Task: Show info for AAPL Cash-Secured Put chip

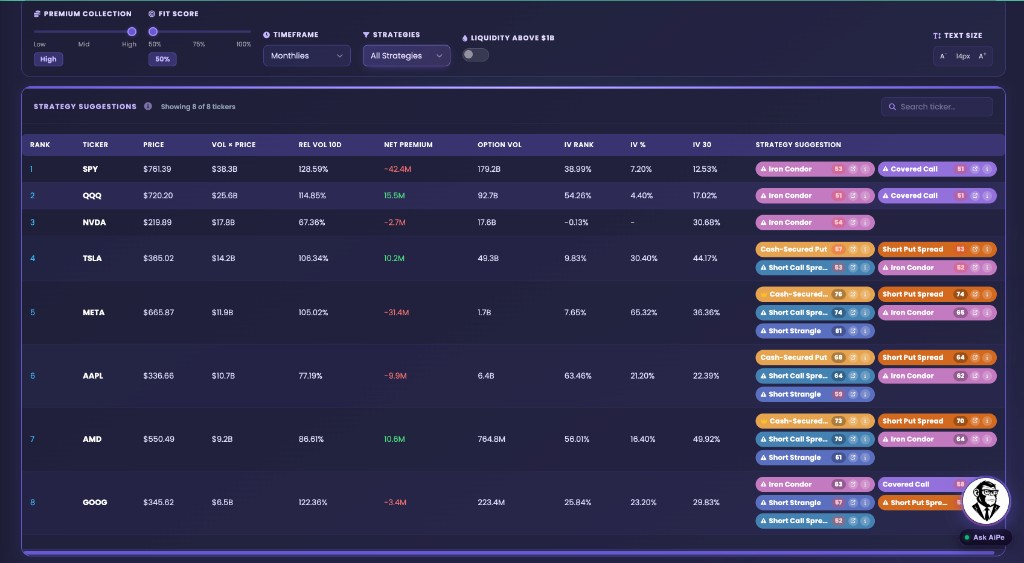Action: 865,358
